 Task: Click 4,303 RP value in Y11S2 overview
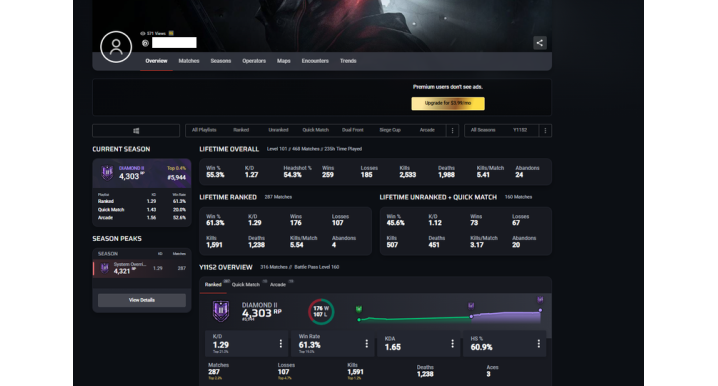point(261,313)
